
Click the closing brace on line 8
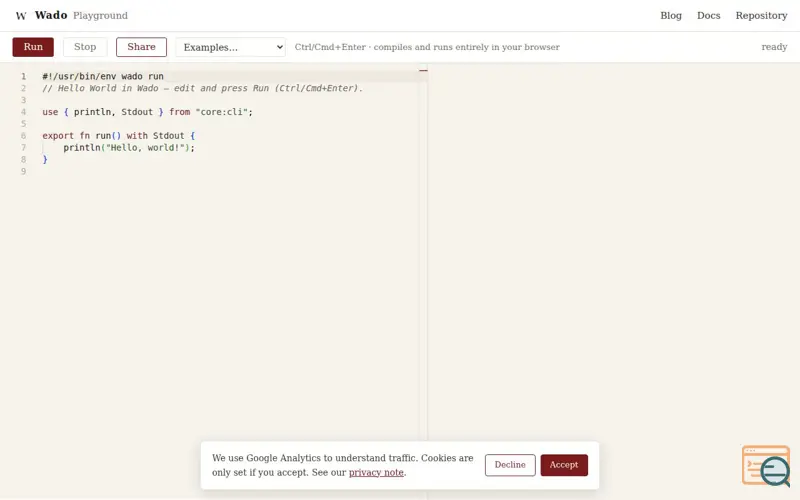pos(45,159)
